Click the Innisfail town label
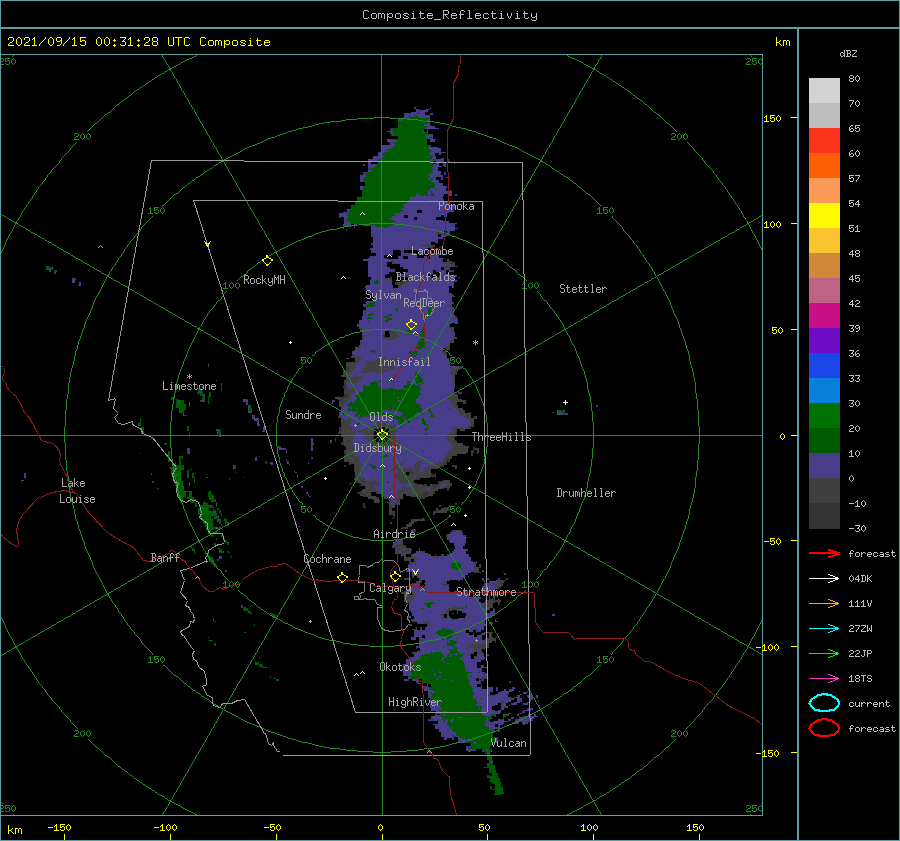The height and width of the screenshot is (841, 900). click(x=404, y=362)
